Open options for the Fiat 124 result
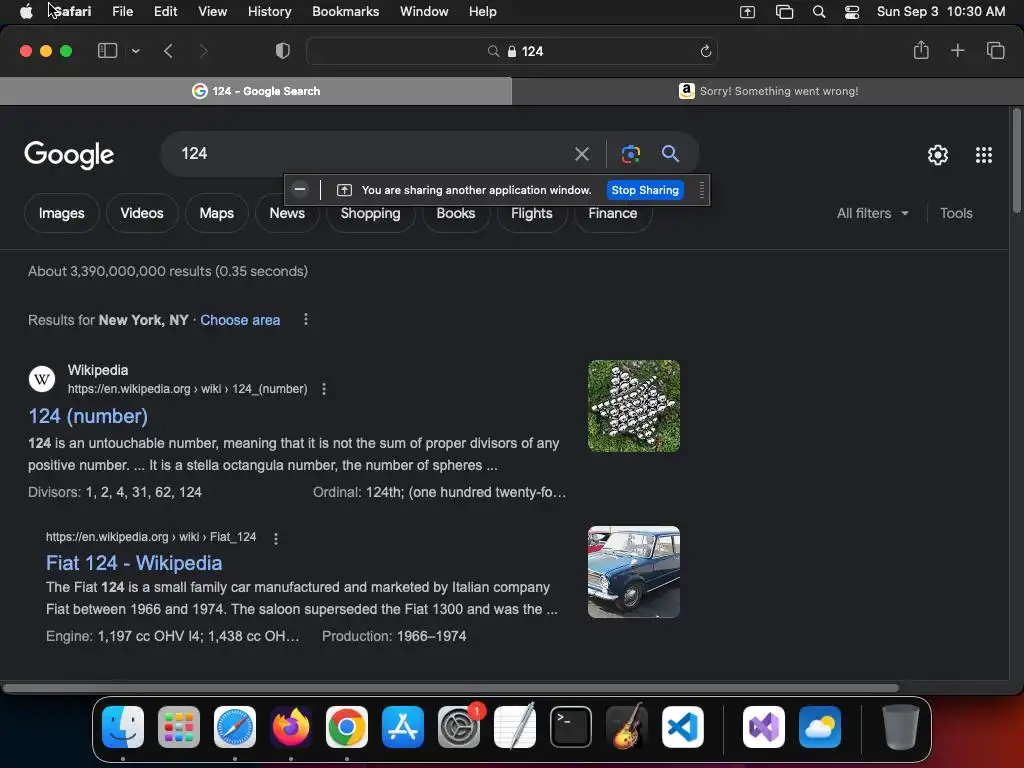Screen dimensions: 1024x768 [276, 538]
